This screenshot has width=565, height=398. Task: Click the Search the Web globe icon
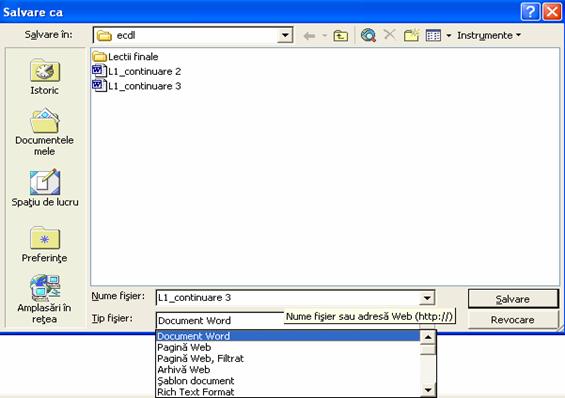click(x=368, y=35)
